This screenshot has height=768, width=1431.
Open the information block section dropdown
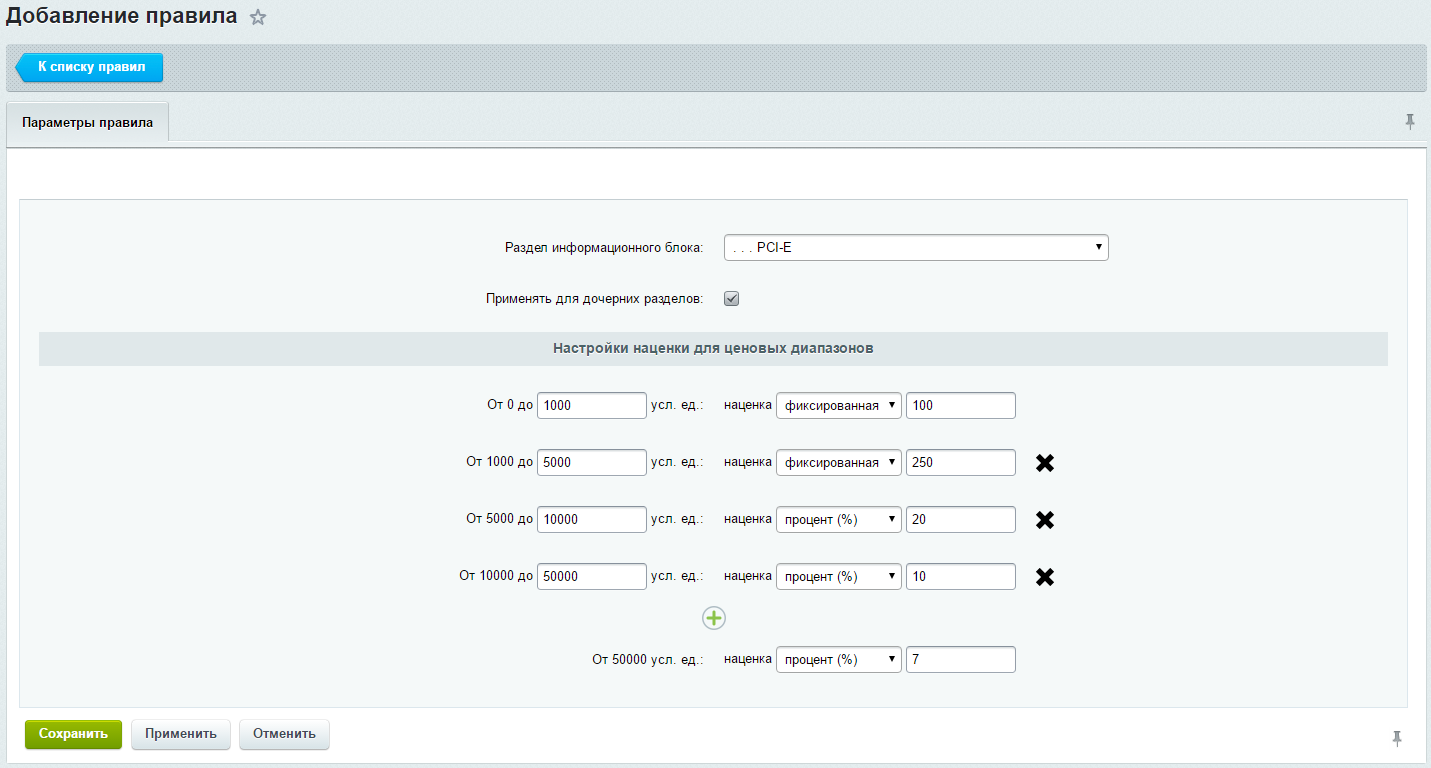click(x=915, y=247)
